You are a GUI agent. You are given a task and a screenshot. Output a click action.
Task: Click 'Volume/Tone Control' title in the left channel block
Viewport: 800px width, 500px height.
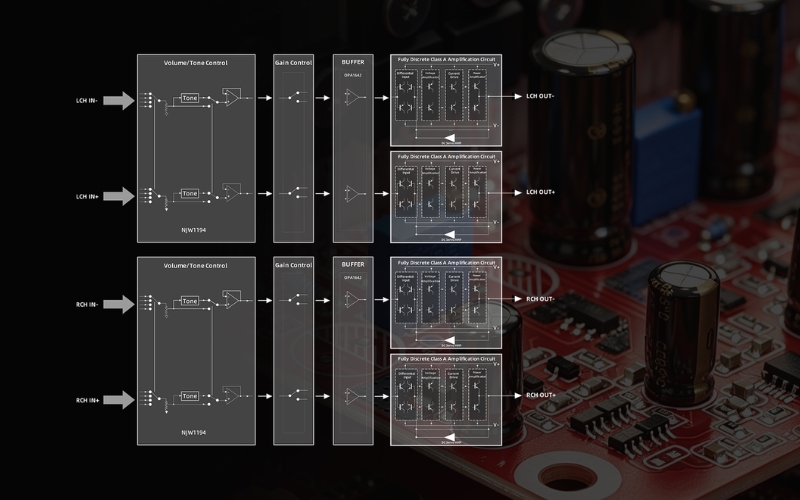[x=195, y=63]
